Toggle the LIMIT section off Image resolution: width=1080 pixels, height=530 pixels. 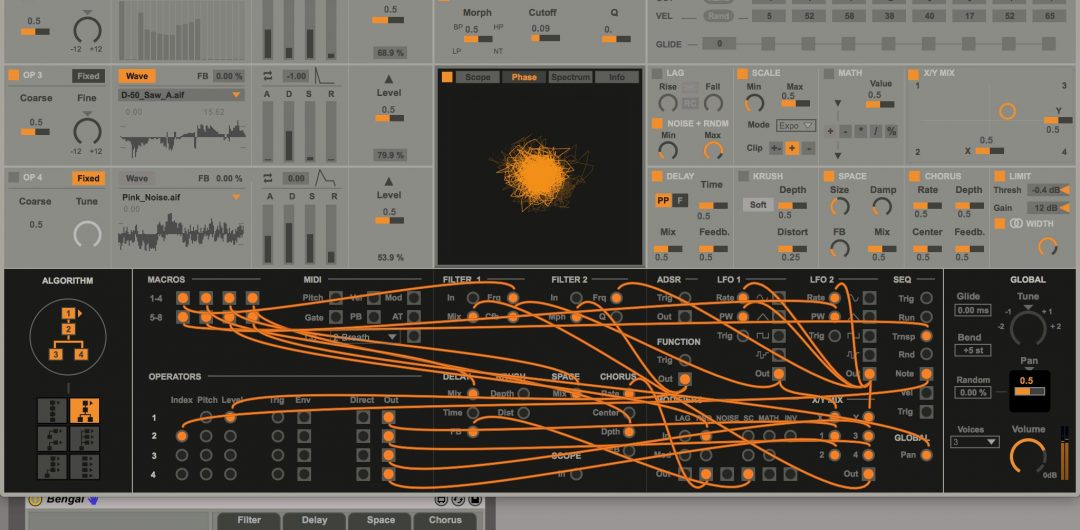click(999, 176)
